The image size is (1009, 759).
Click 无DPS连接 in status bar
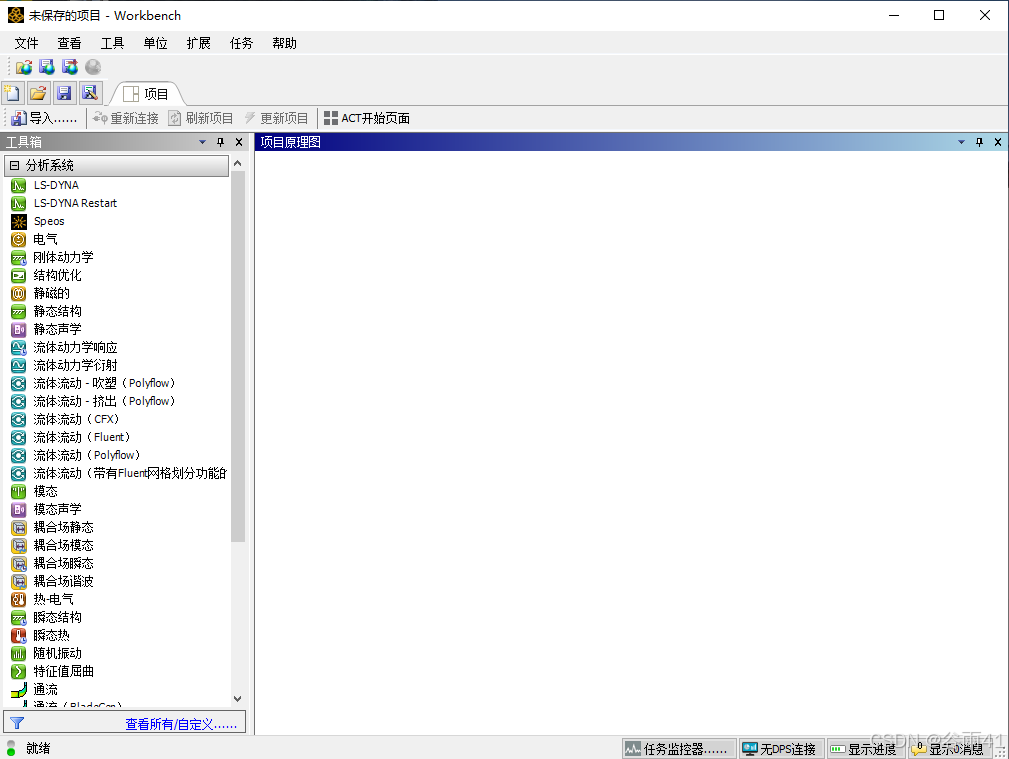(x=781, y=749)
